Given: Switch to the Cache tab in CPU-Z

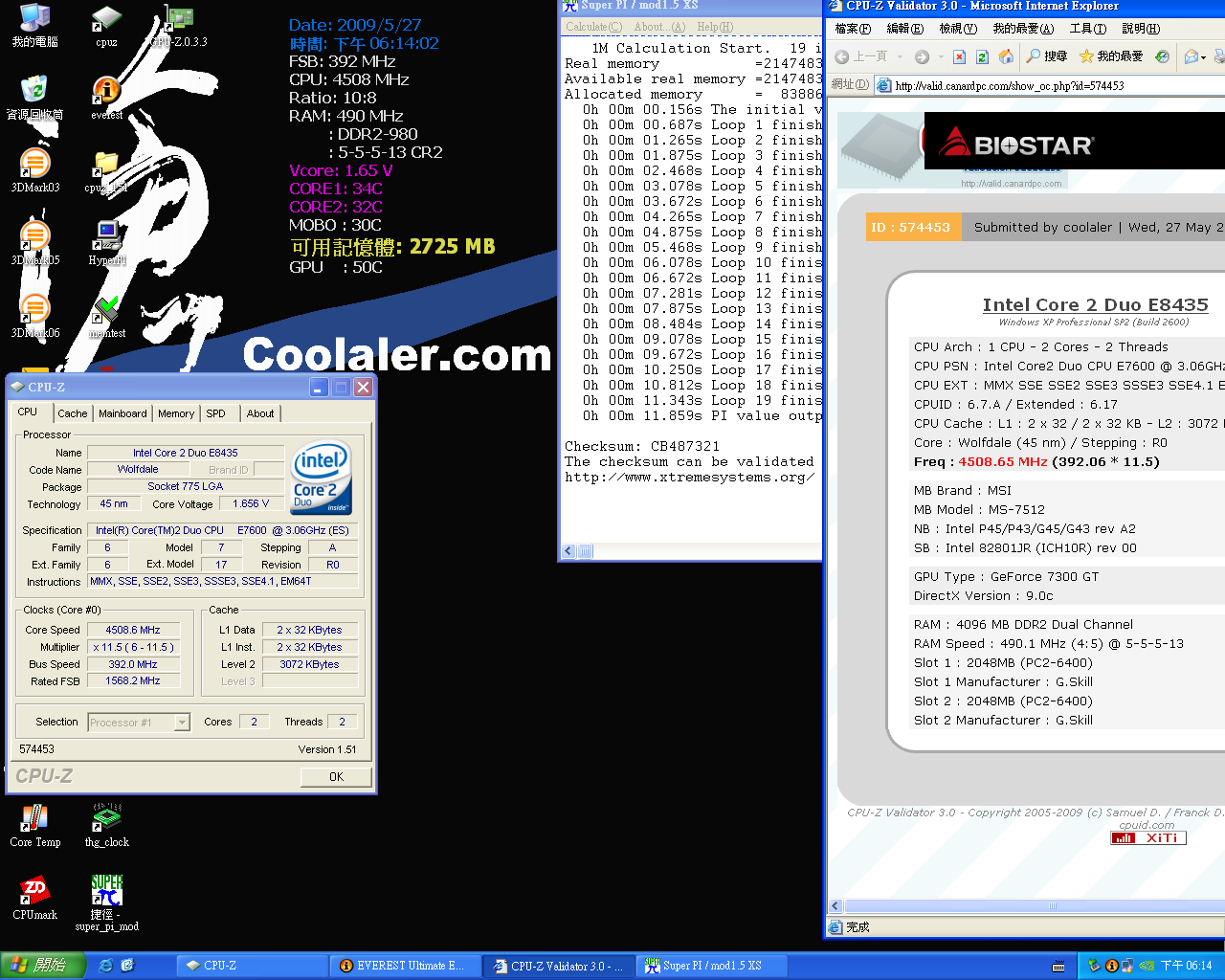Looking at the screenshot, I should click(x=73, y=413).
